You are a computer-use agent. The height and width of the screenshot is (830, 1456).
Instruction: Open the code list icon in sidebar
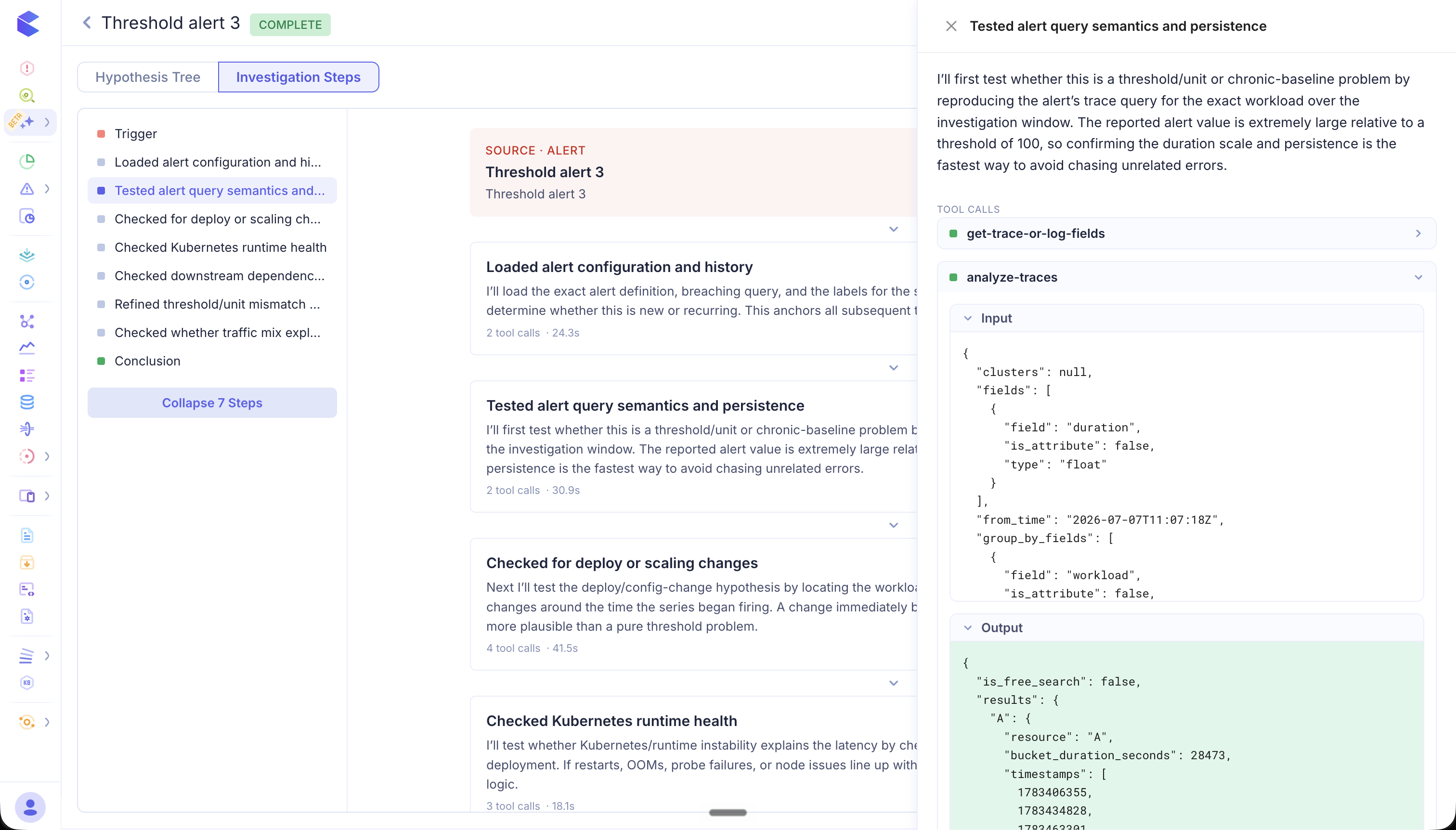[x=27, y=589]
